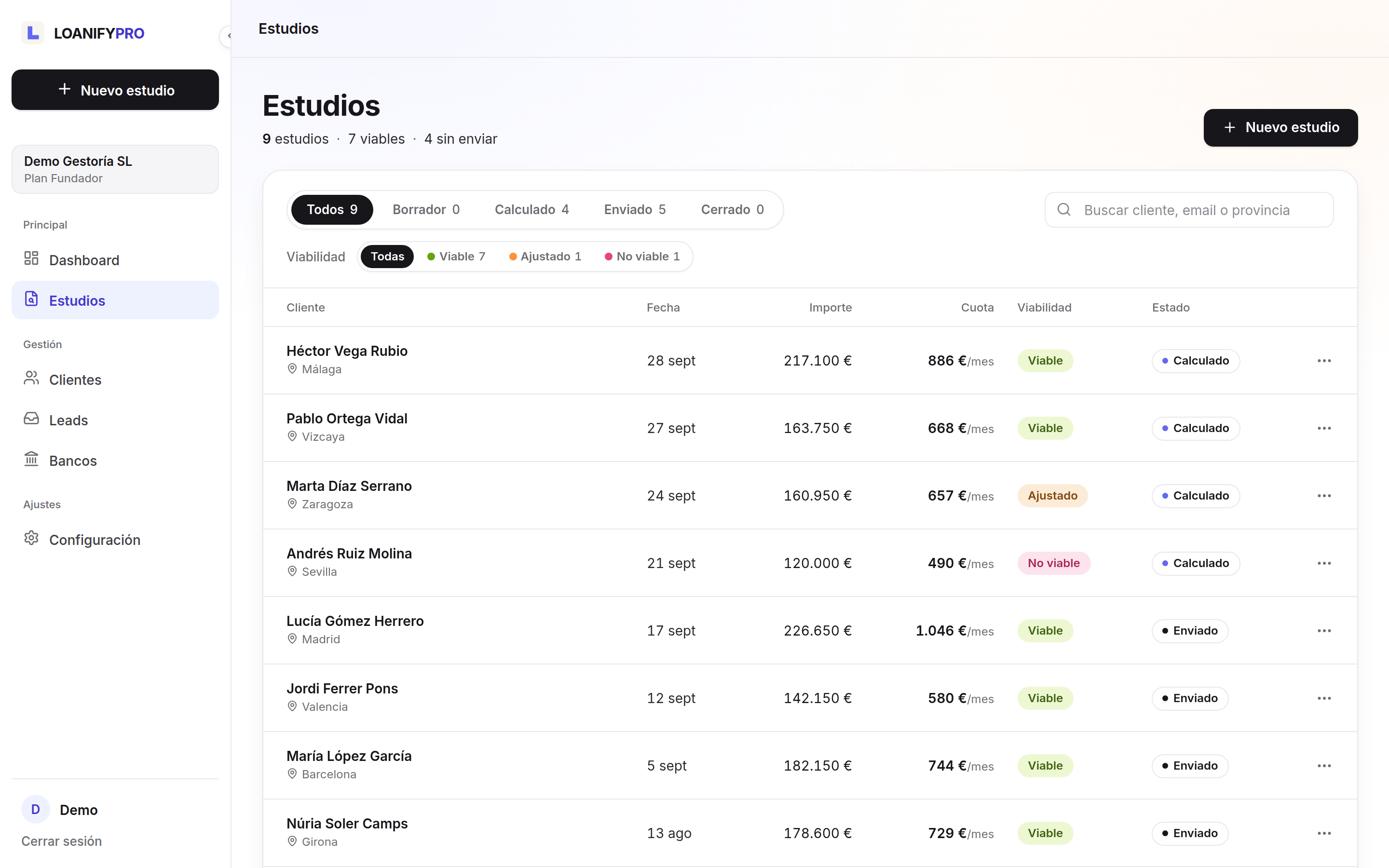Select the Todas viability filter
The height and width of the screenshot is (868, 1389).
387,257
